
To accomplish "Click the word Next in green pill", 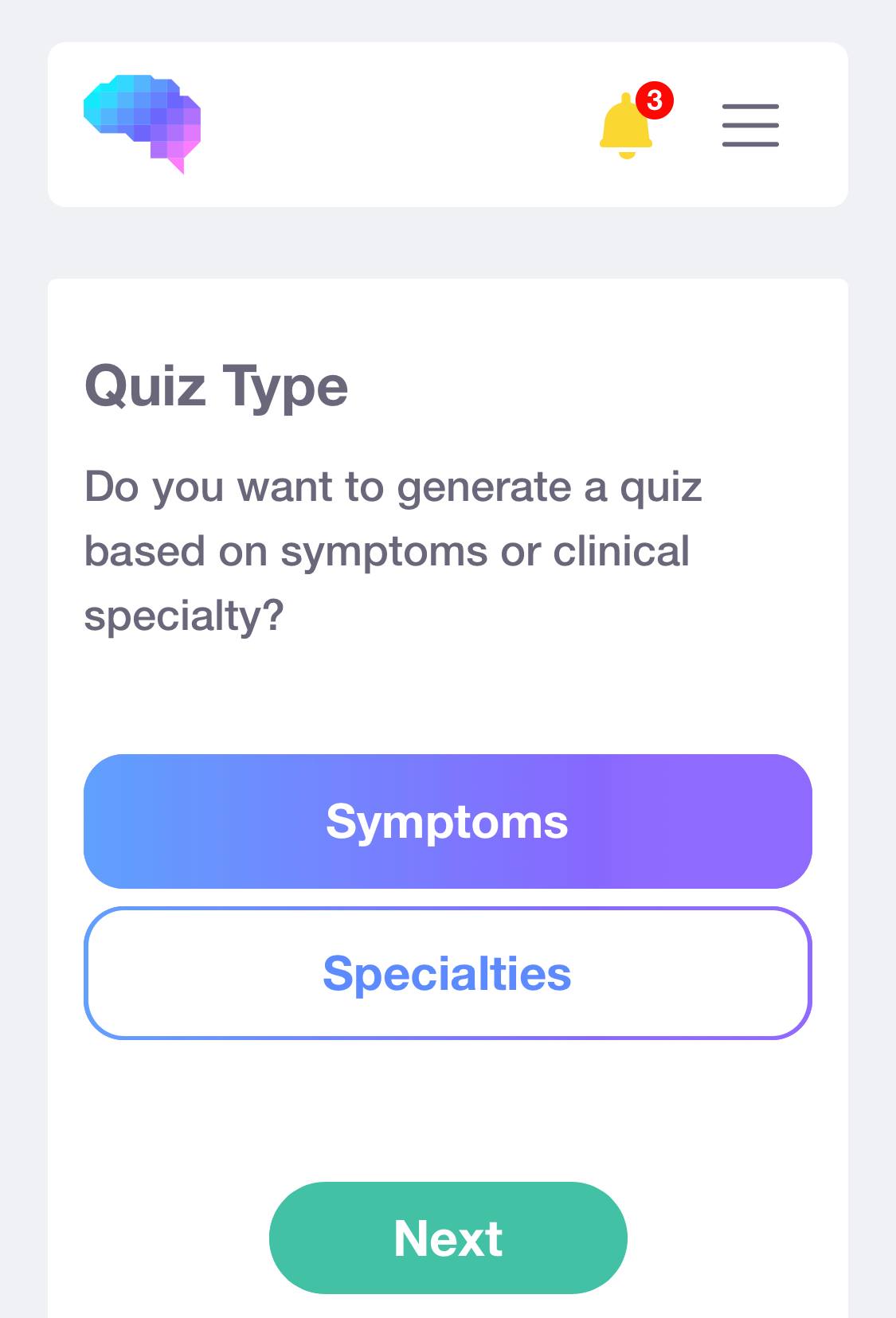I will point(448,1238).
